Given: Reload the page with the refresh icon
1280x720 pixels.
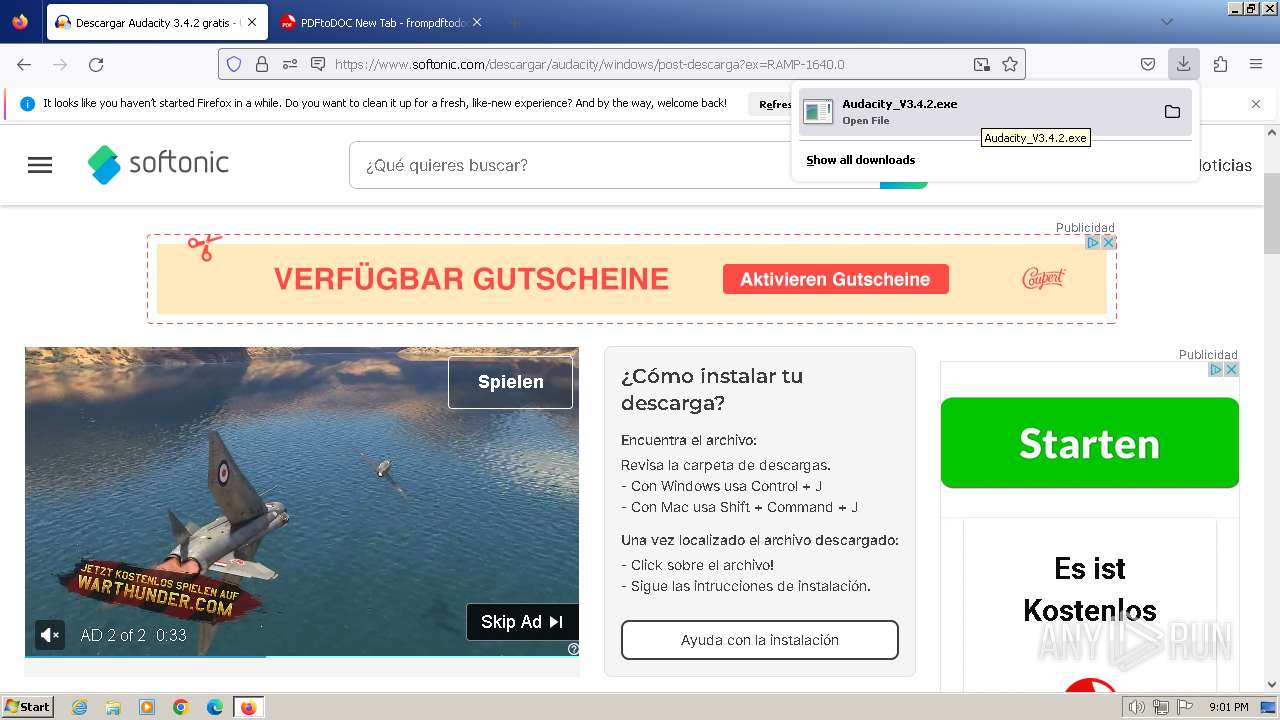Looking at the screenshot, I should [x=96, y=64].
